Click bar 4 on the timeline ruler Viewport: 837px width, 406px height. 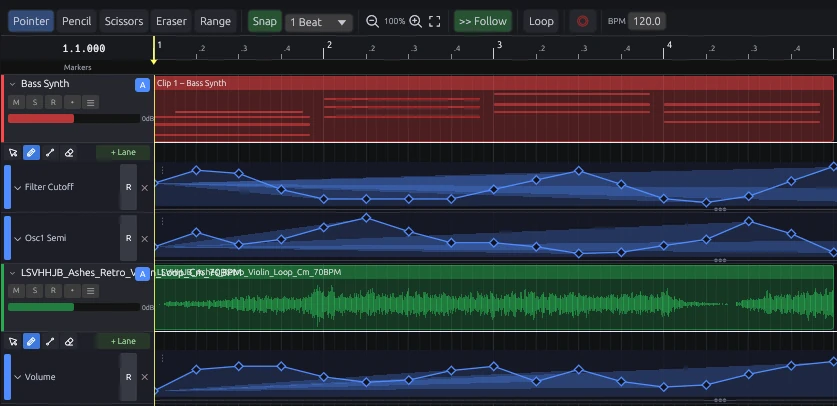tap(667, 47)
